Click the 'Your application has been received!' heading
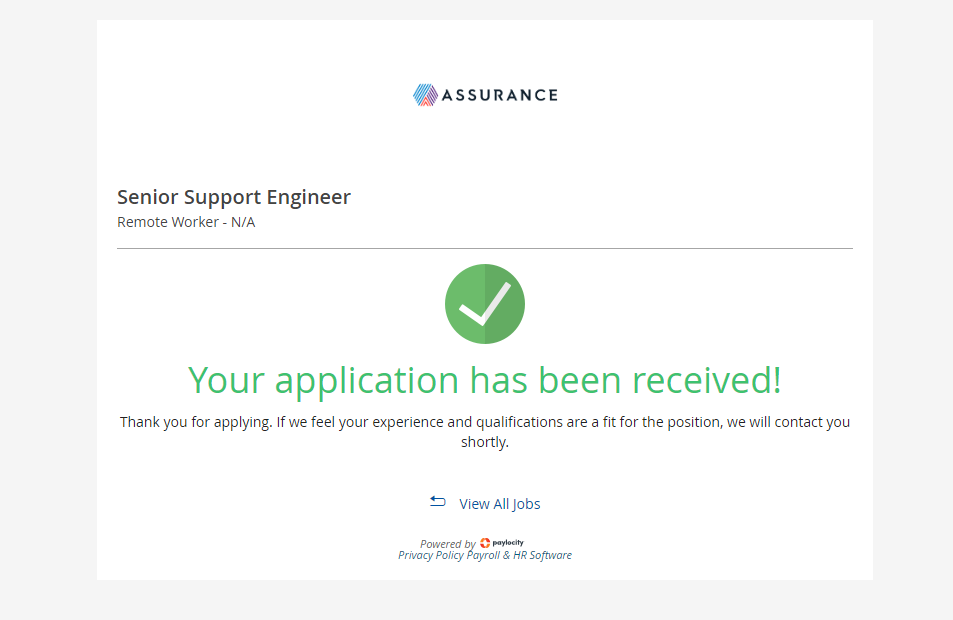Screen dimensions: 953x620 click(x=485, y=380)
